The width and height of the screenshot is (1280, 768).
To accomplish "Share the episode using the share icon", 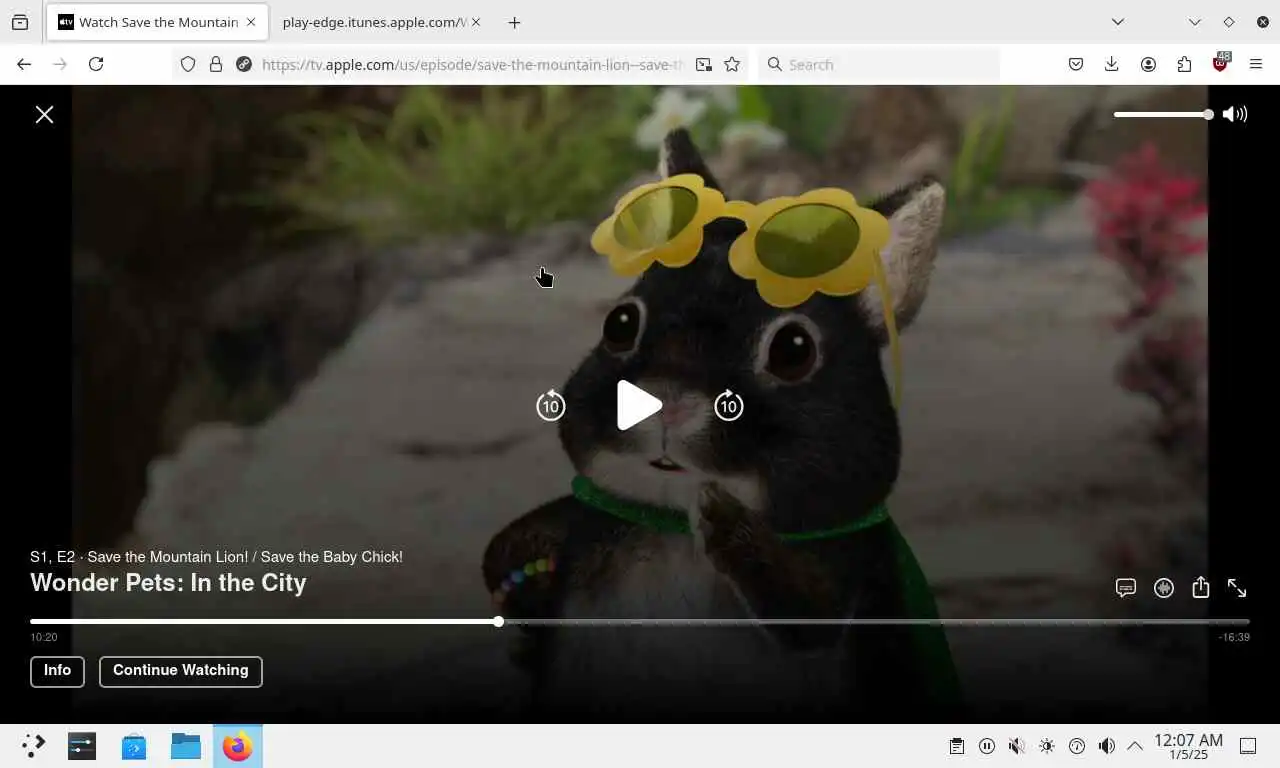I will coord(1201,587).
